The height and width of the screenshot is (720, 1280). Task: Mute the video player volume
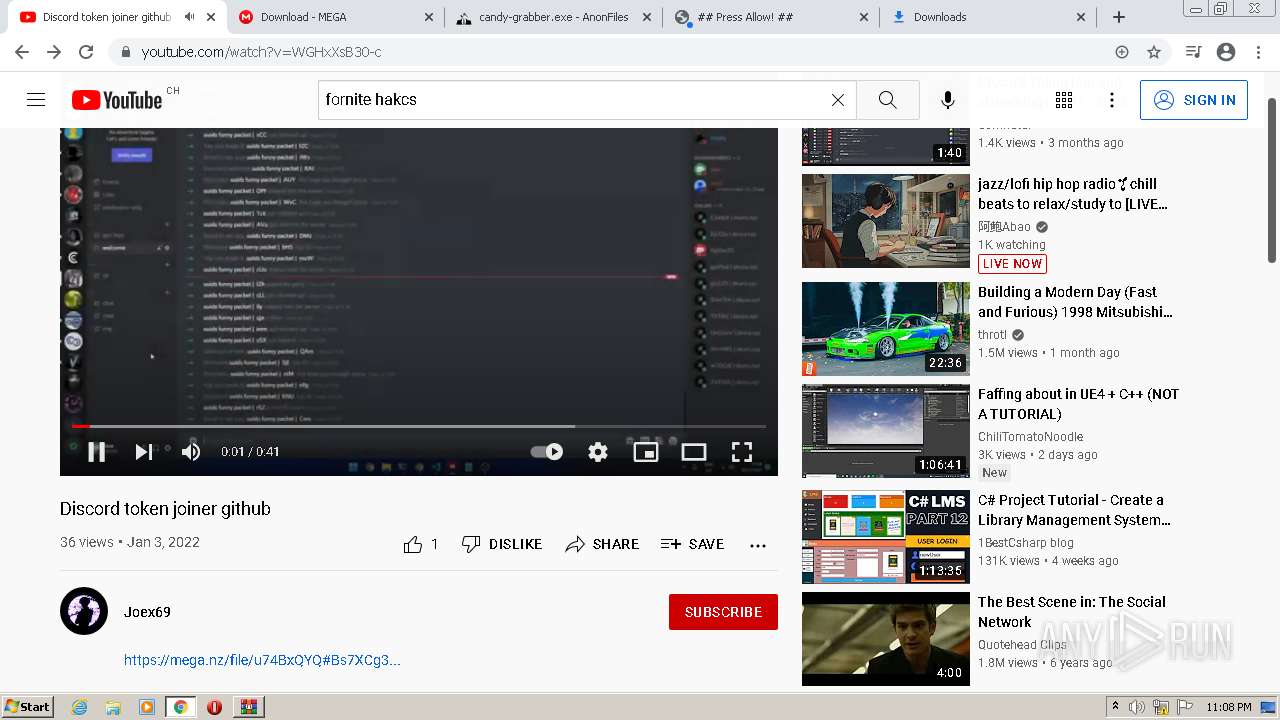point(191,452)
